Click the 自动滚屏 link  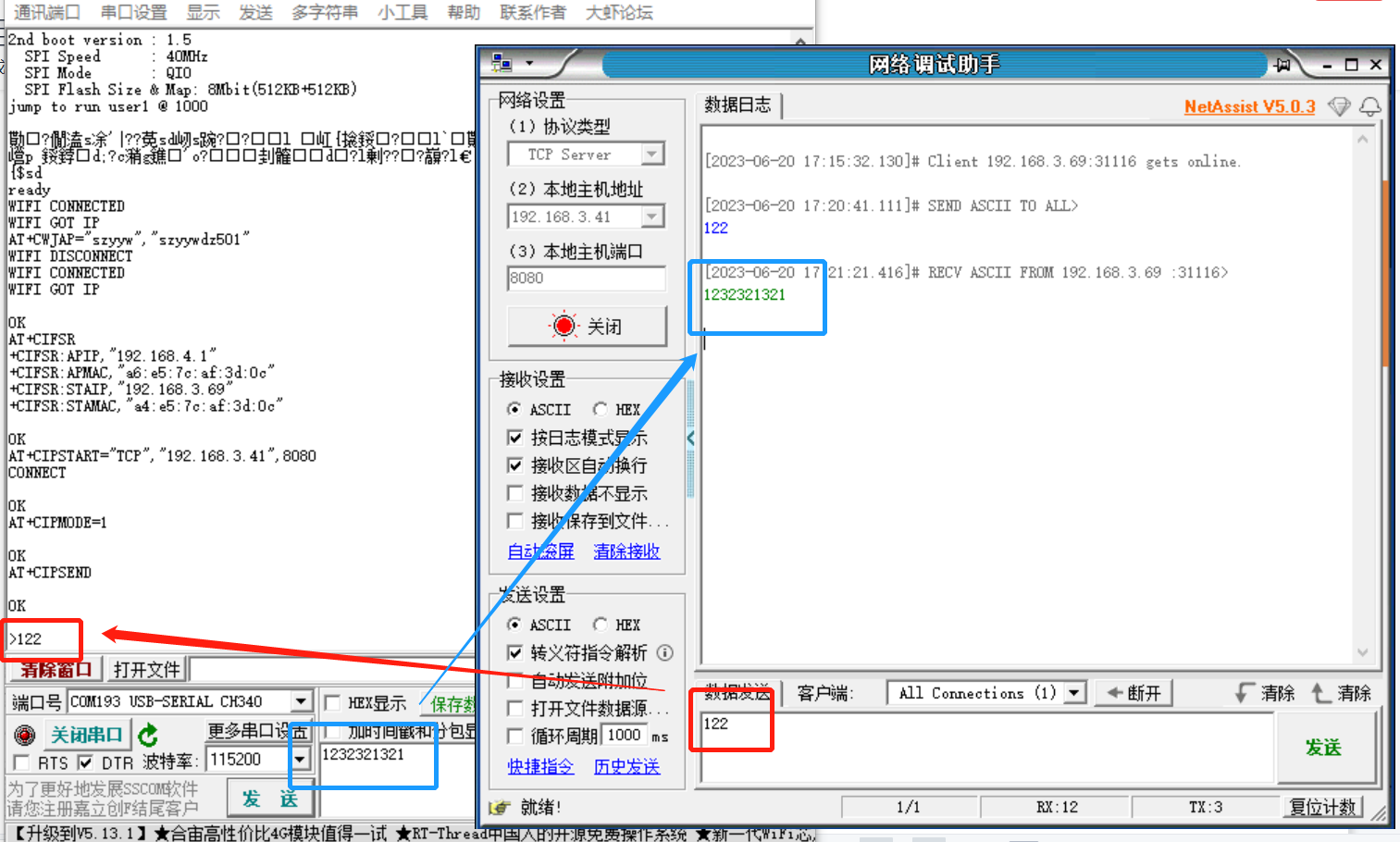(540, 551)
